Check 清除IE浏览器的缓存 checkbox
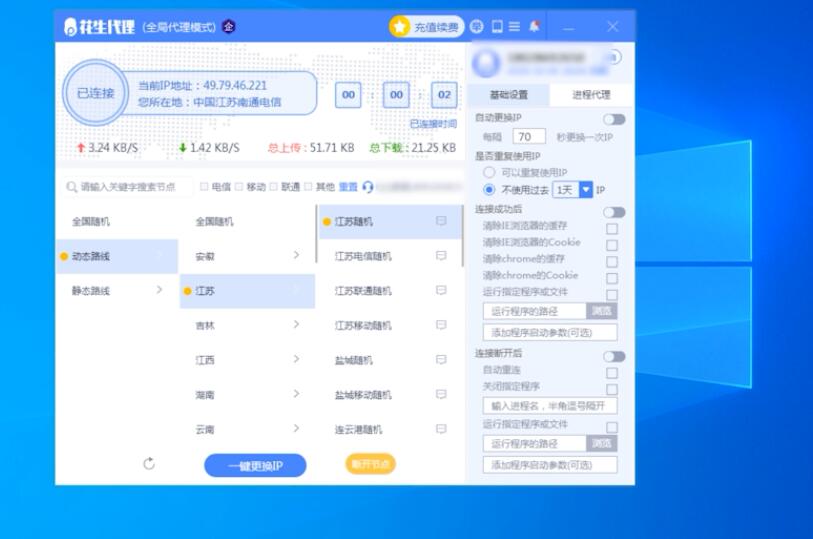This screenshot has width=813, height=539. [x=612, y=229]
